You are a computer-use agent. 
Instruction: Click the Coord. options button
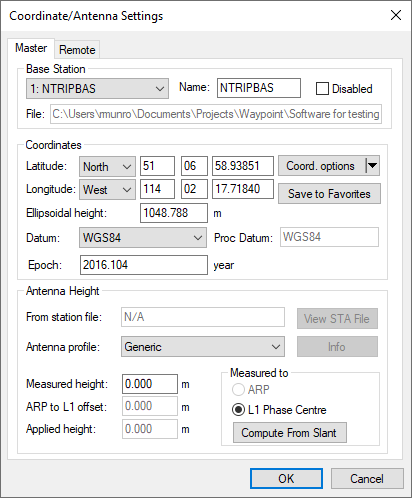tap(322, 166)
